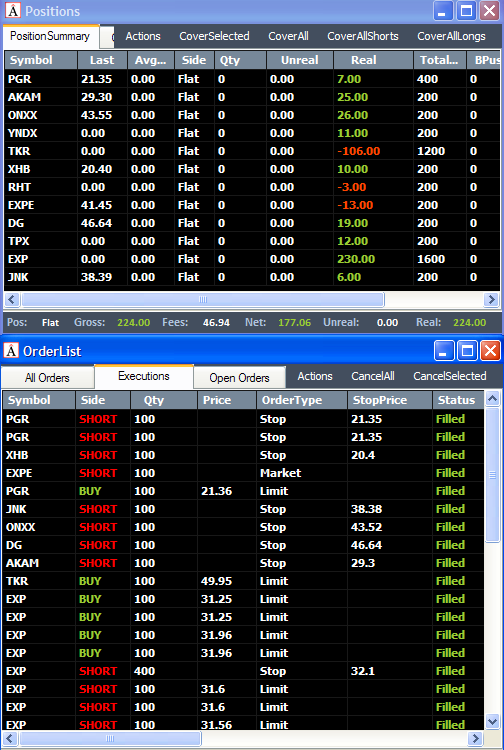Minimize the Positions window
Viewport: 504px width, 750px height.
(442, 11)
